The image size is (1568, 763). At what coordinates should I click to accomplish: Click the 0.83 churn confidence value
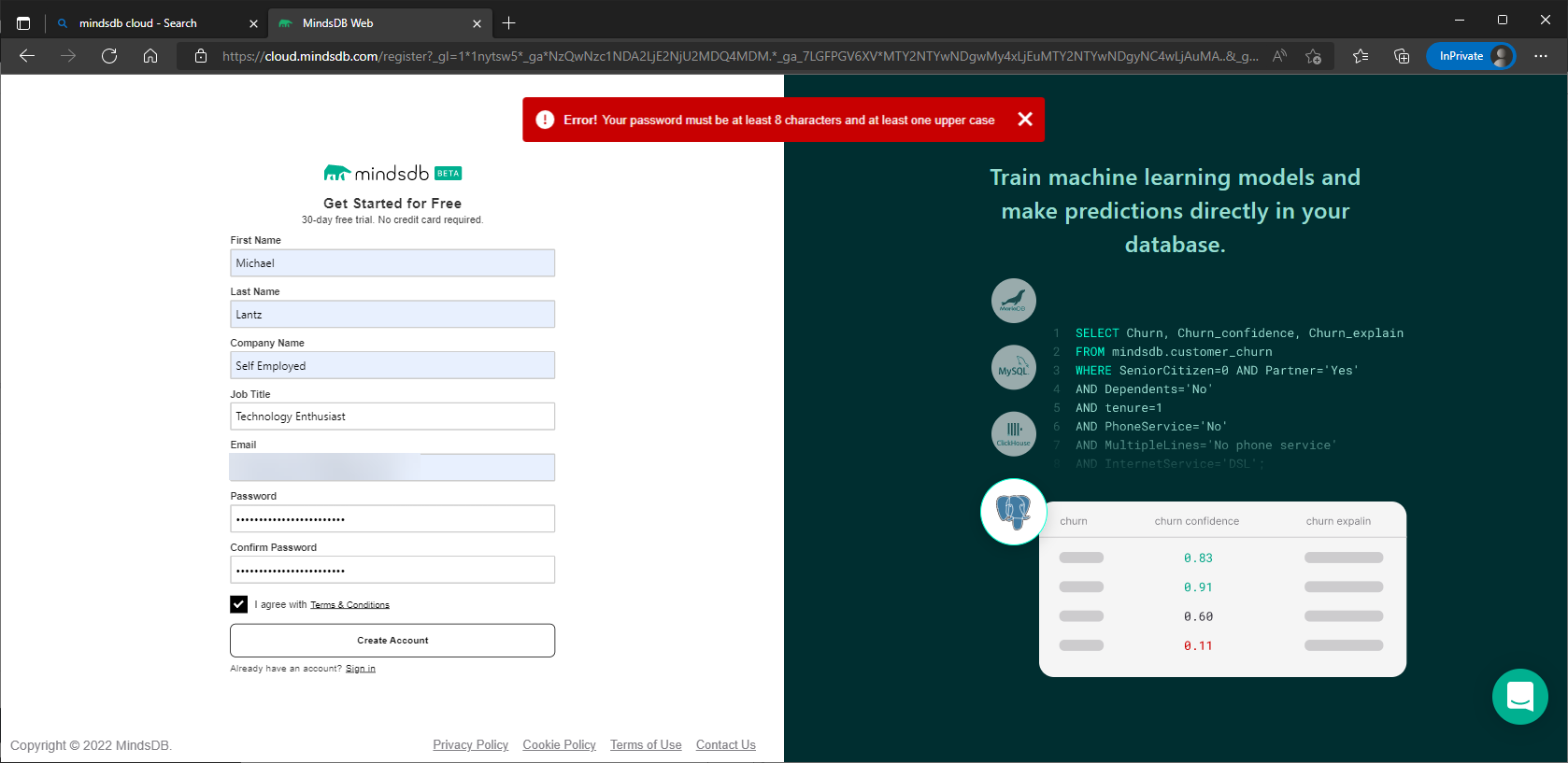coord(1198,558)
